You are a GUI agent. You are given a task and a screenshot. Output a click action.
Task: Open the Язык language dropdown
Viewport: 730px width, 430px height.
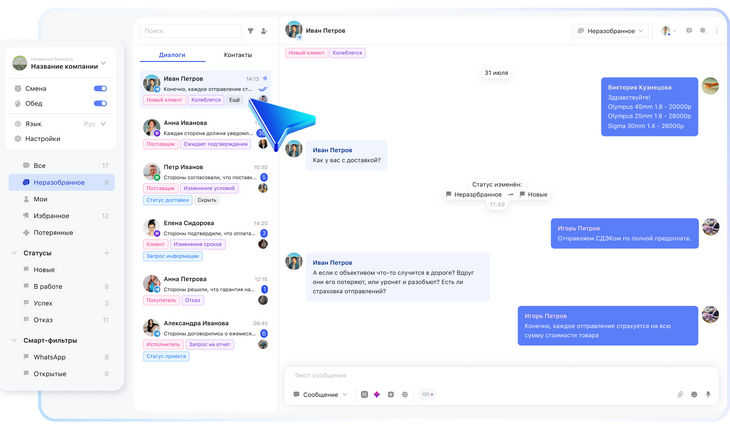tap(95, 124)
